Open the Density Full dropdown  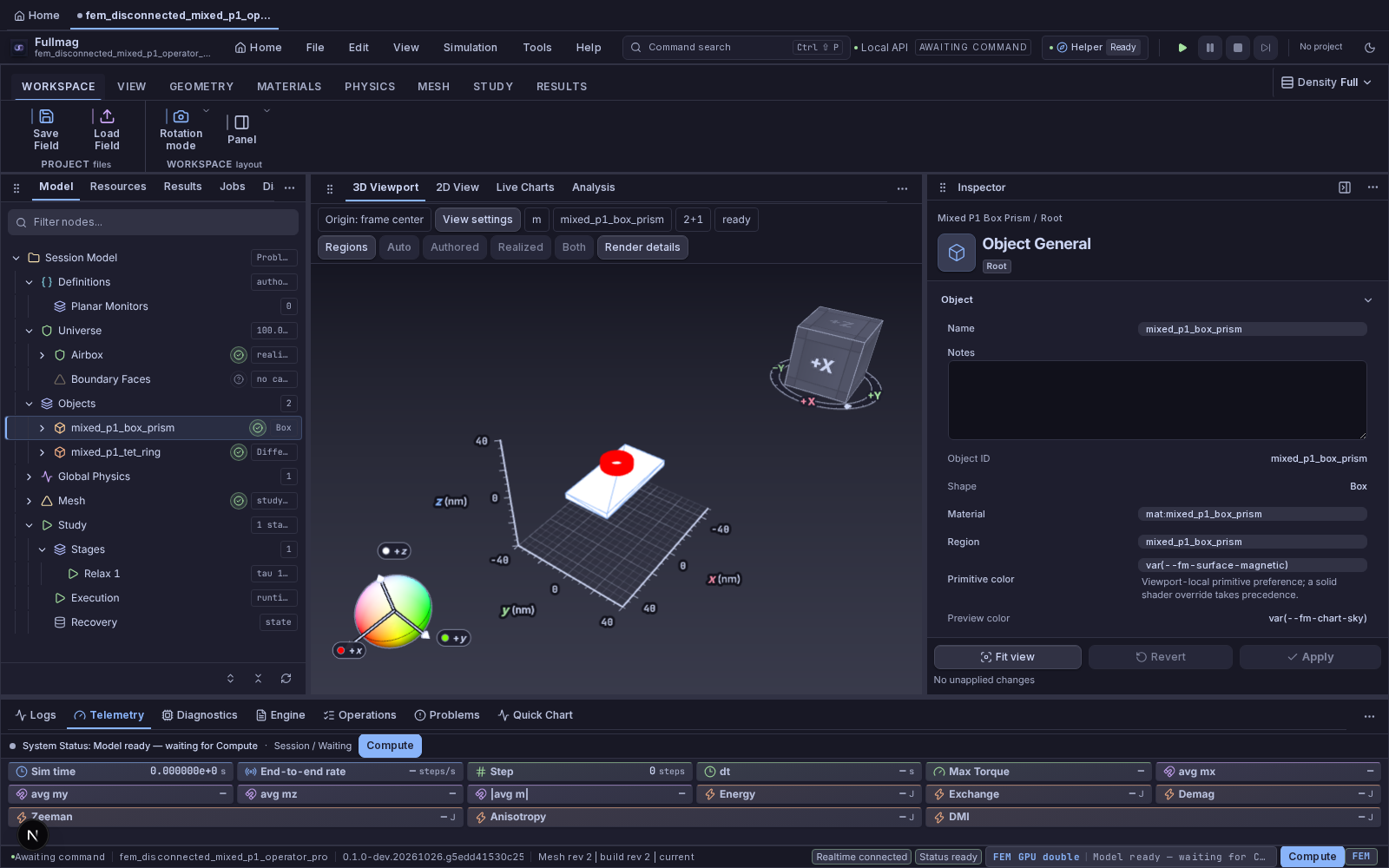coord(1326,82)
